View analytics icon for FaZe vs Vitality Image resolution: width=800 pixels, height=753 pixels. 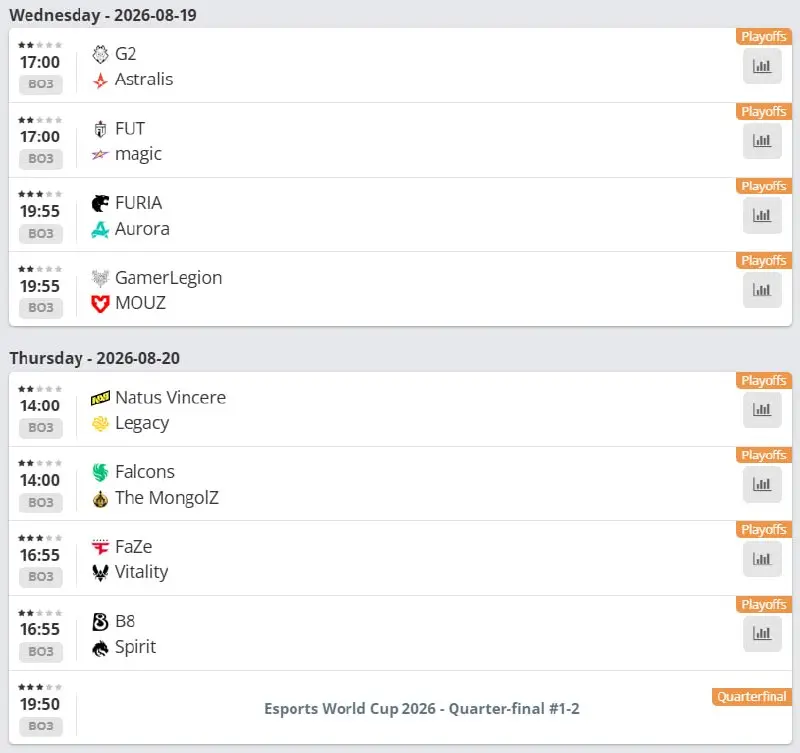coord(762,559)
